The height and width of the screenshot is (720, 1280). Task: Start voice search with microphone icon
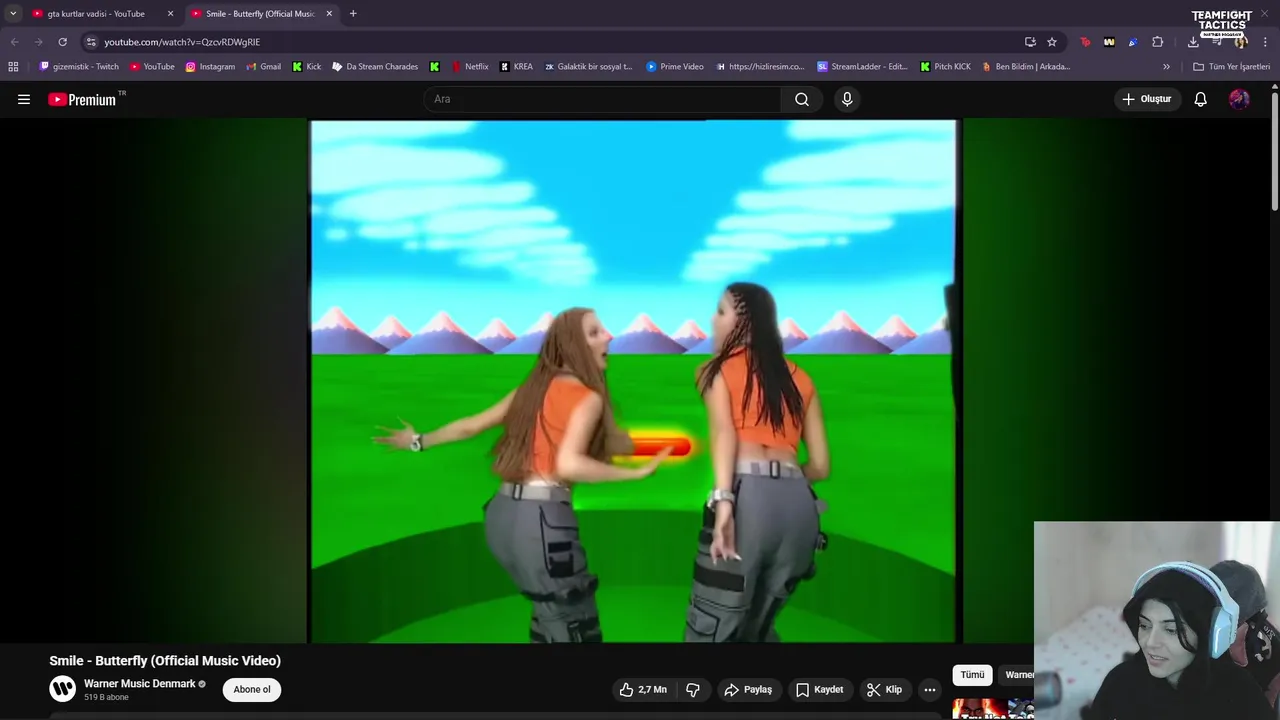coord(847,99)
